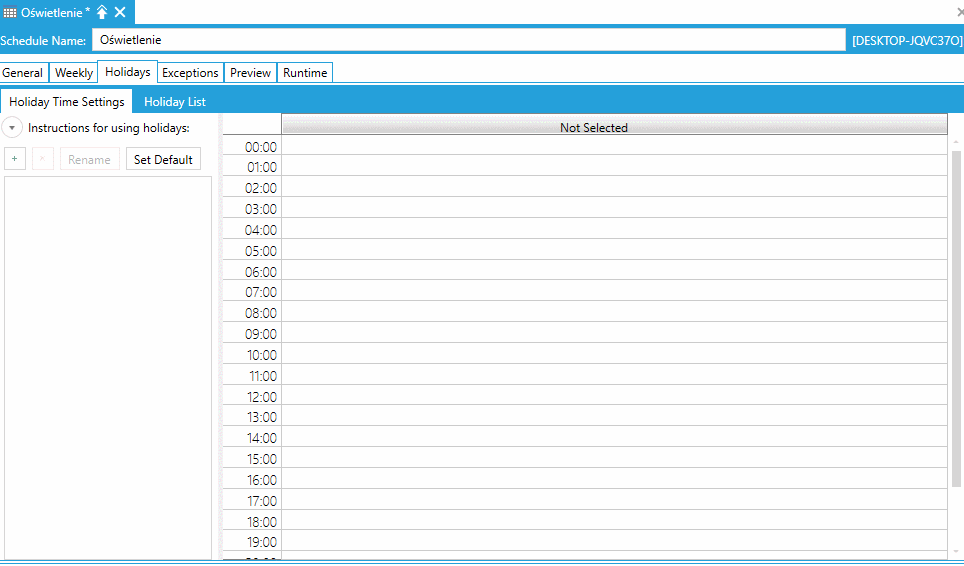
Task: Click the scrollbar down arrow at bottom right
Action: point(956,551)
